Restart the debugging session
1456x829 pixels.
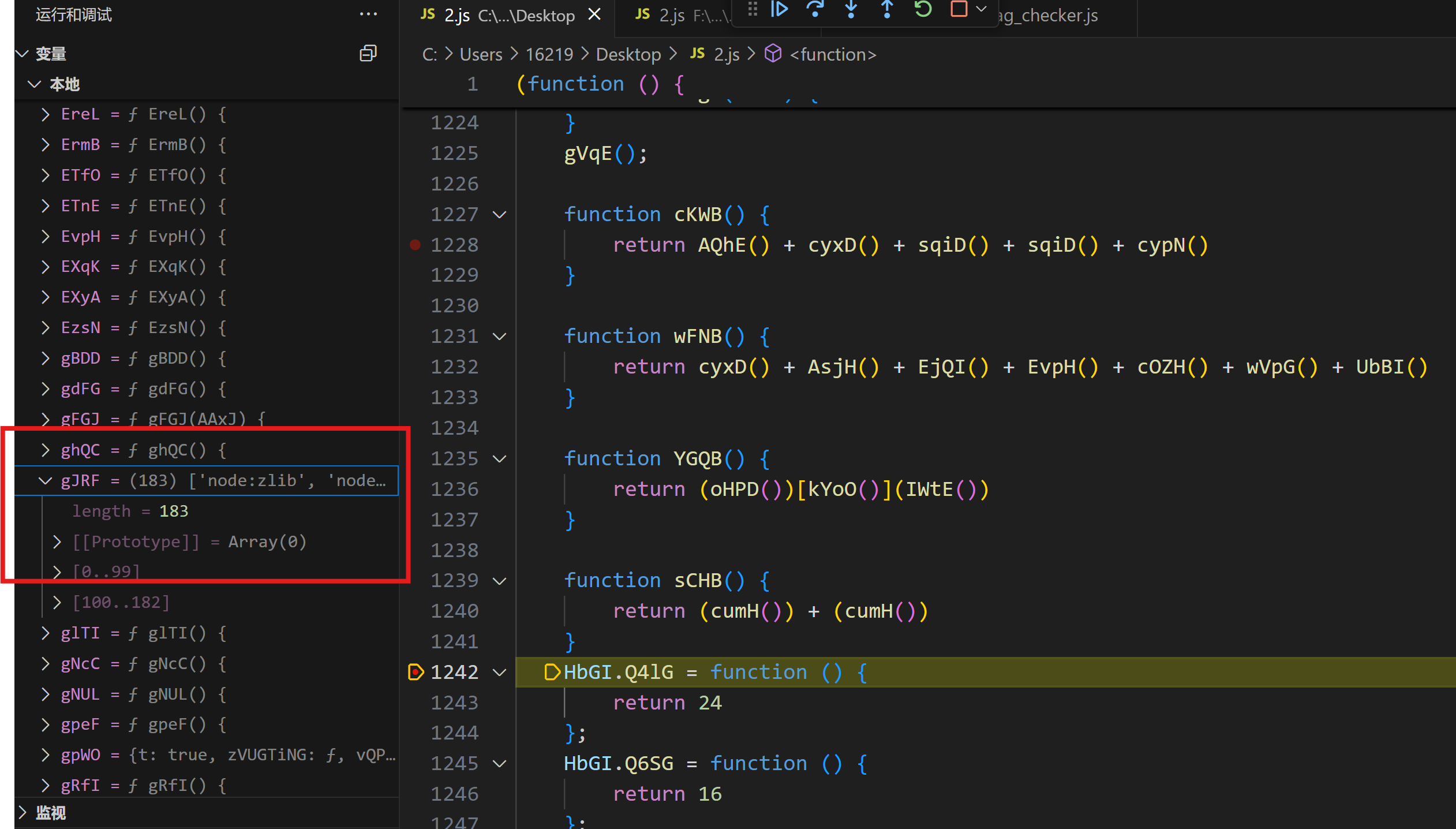pyautogui.click(x=923, y=9)
